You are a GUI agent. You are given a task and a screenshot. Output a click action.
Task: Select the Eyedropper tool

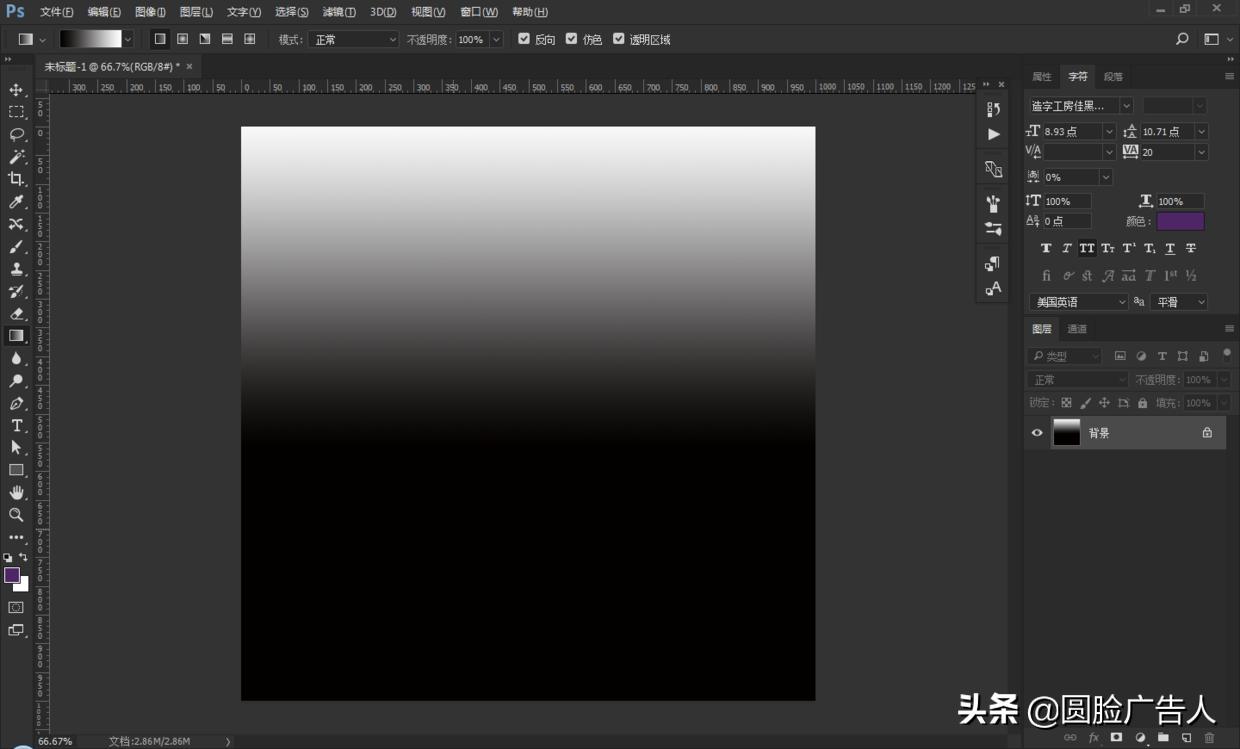pyautogui.click(x=16, y=202)
